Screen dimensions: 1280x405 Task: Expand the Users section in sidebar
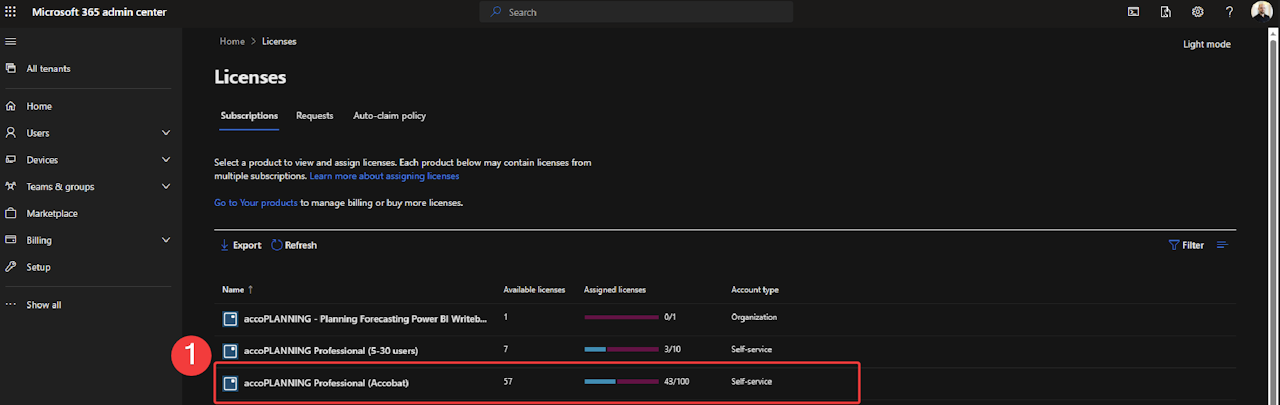[166, 133]
